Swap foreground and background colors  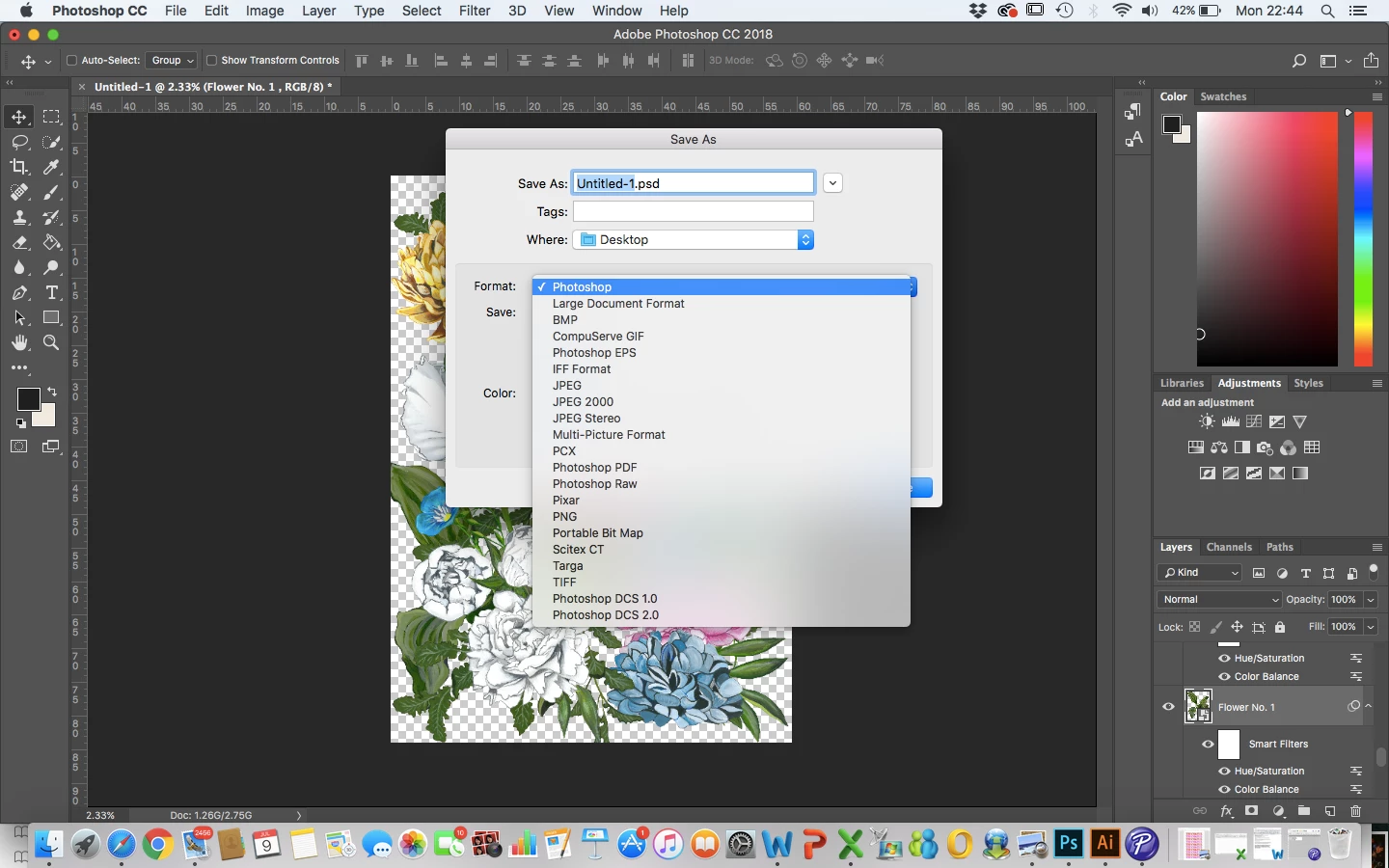tap(52, 392)
